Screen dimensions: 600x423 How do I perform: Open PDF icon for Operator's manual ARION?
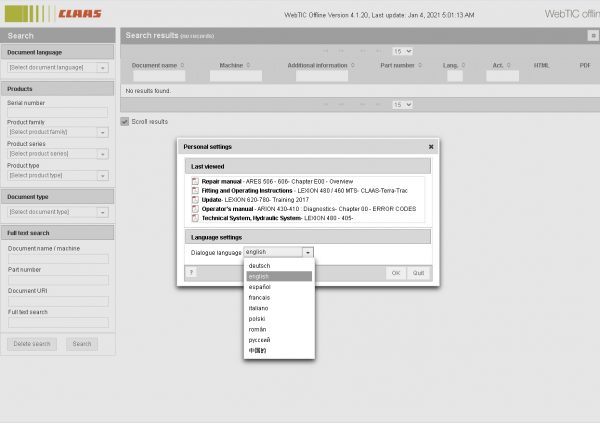[x=195, y=209]
